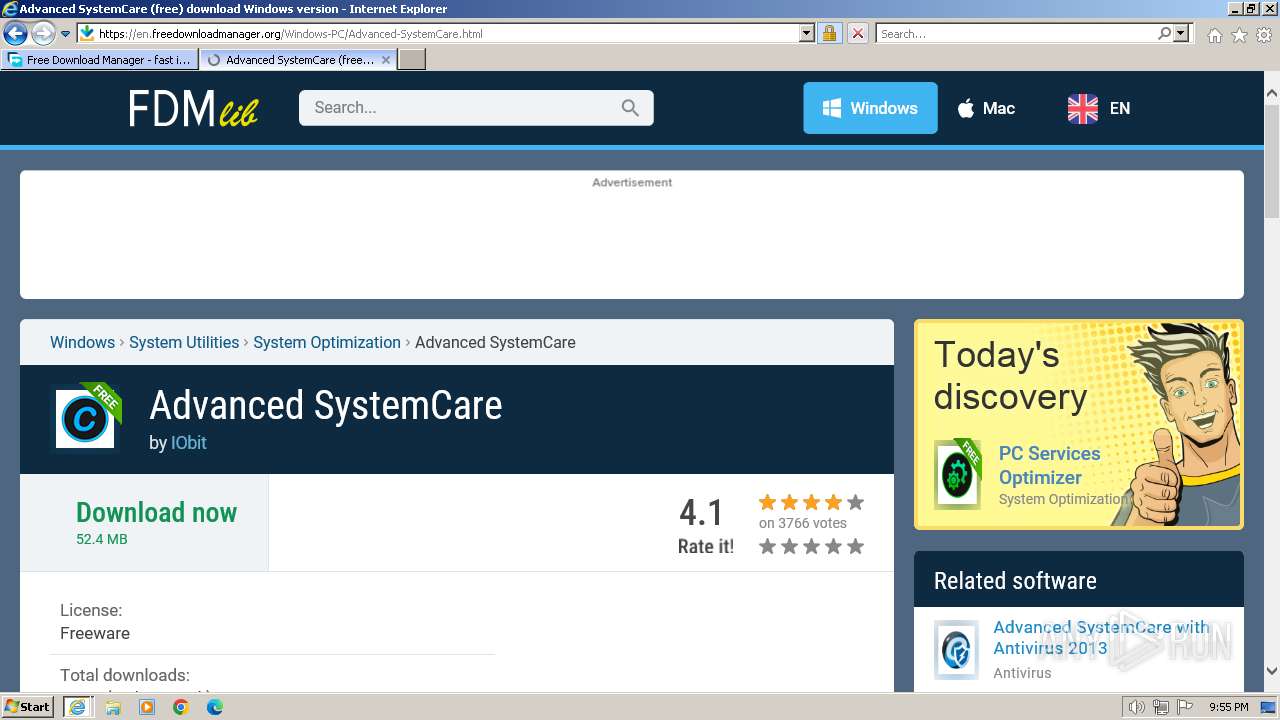Click the FDMlib logo
This screenshot has height=720, width=1280.
(x=193, y=108)
